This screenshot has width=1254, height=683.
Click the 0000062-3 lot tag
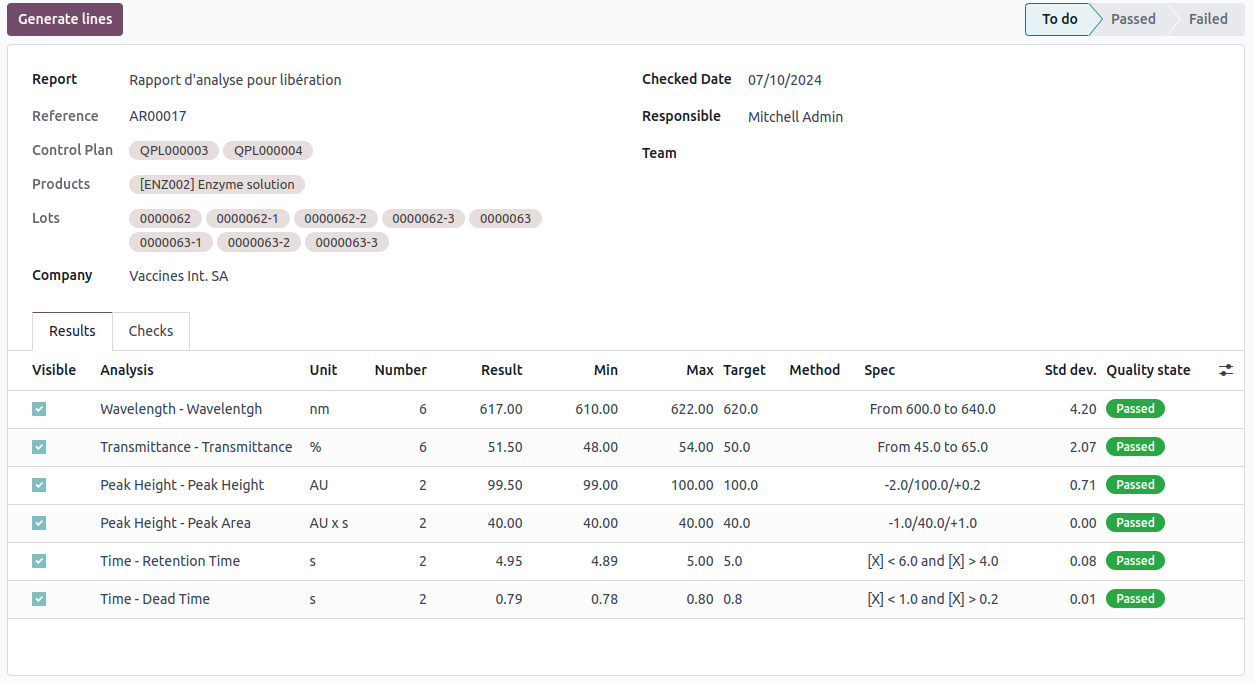(x=423, y=219)
